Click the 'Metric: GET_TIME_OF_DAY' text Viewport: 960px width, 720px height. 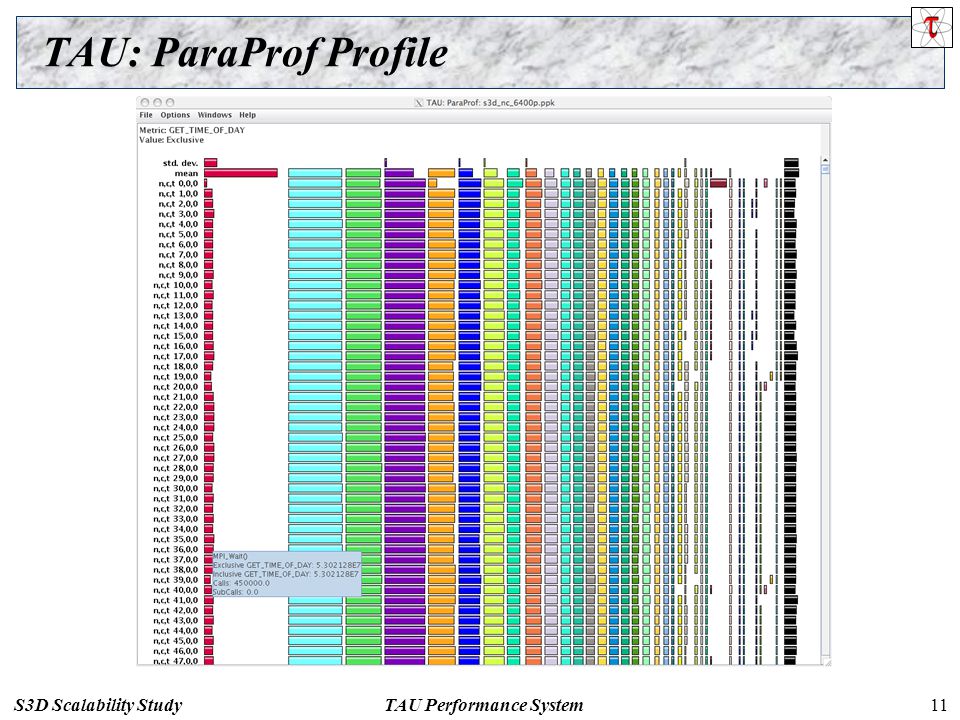(x=192, y=130)
